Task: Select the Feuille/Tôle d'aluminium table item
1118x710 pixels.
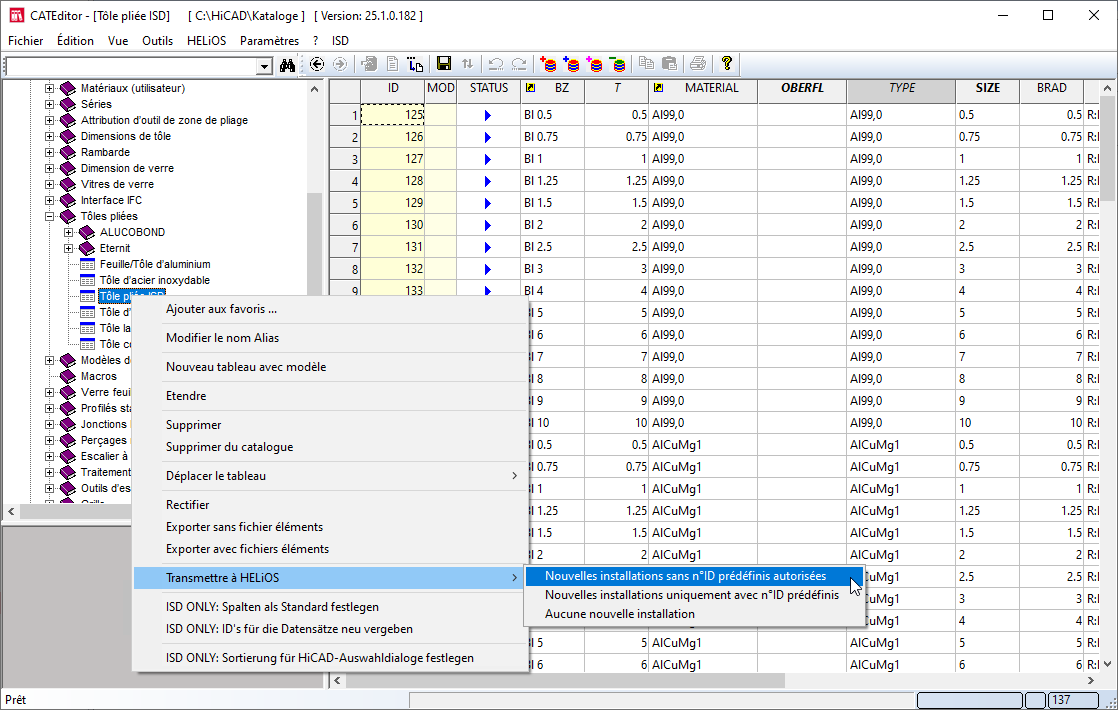Action: pos(155,264)
